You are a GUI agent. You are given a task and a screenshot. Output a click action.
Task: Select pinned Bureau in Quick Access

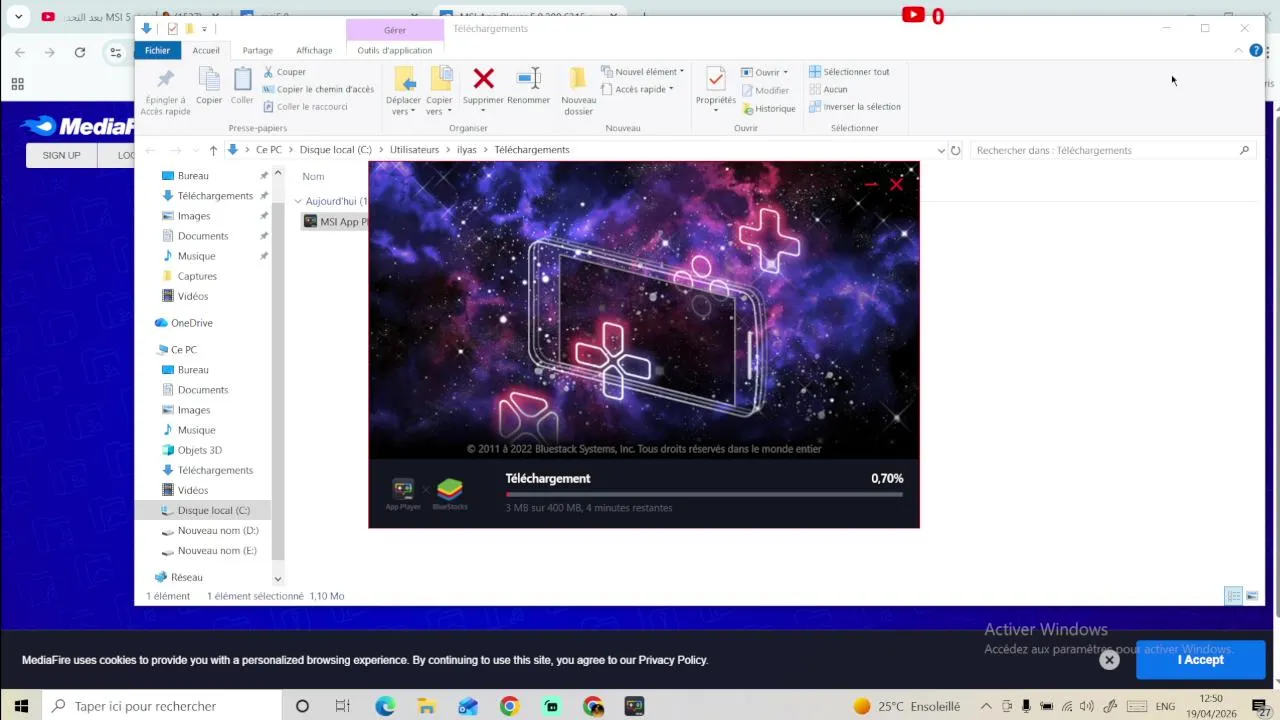193,176
